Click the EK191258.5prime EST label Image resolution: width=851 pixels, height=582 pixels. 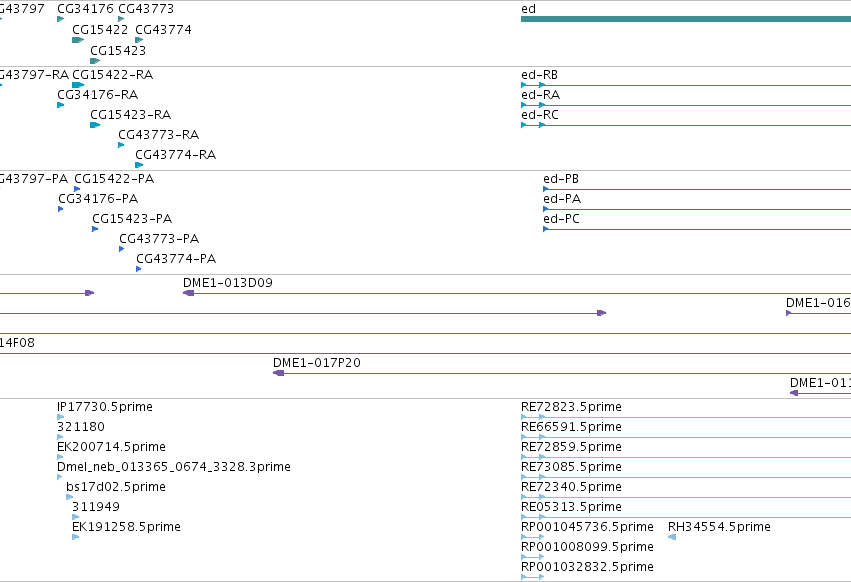tap(126, 526)
